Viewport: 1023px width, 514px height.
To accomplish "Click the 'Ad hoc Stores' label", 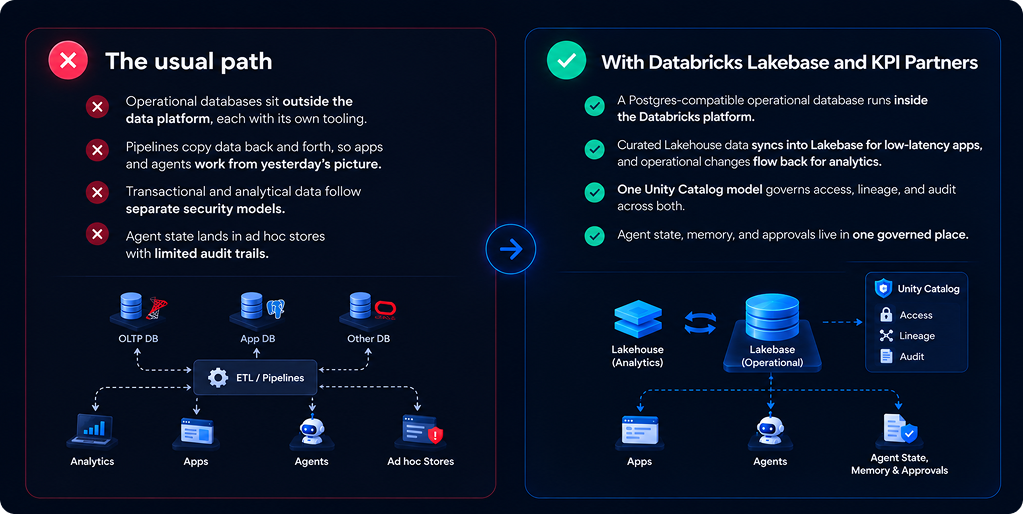I will (x=420, y=461).
